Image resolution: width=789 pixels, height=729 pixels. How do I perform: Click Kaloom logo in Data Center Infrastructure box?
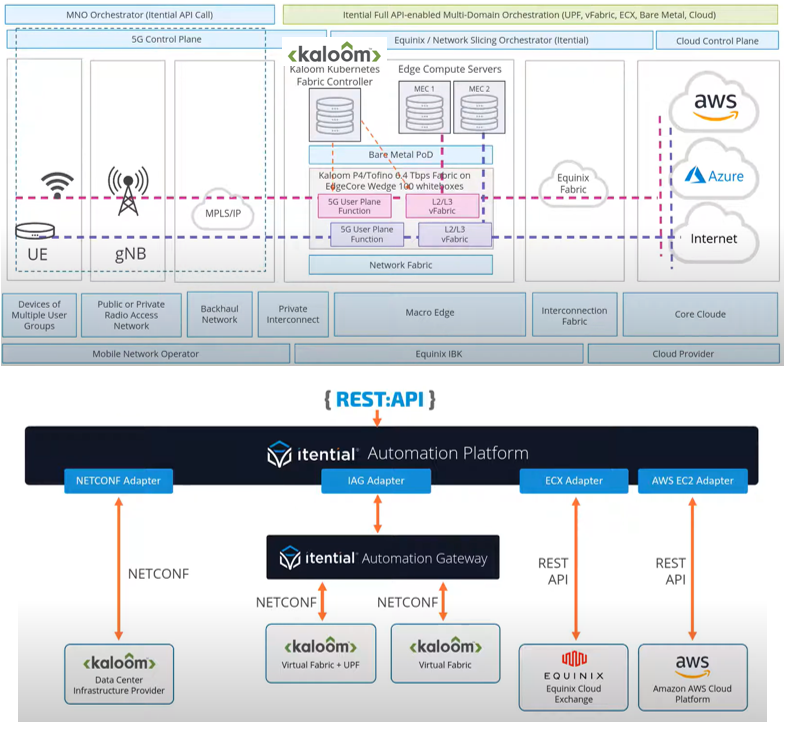pyautogui.click(x=119, y=663)
